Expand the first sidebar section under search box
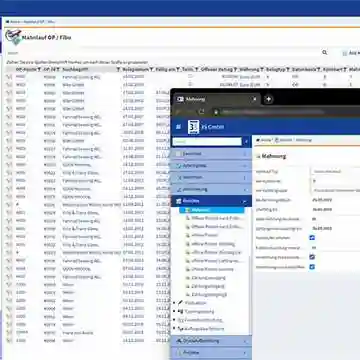Screen dimensions: 360x360 [211, 154]
